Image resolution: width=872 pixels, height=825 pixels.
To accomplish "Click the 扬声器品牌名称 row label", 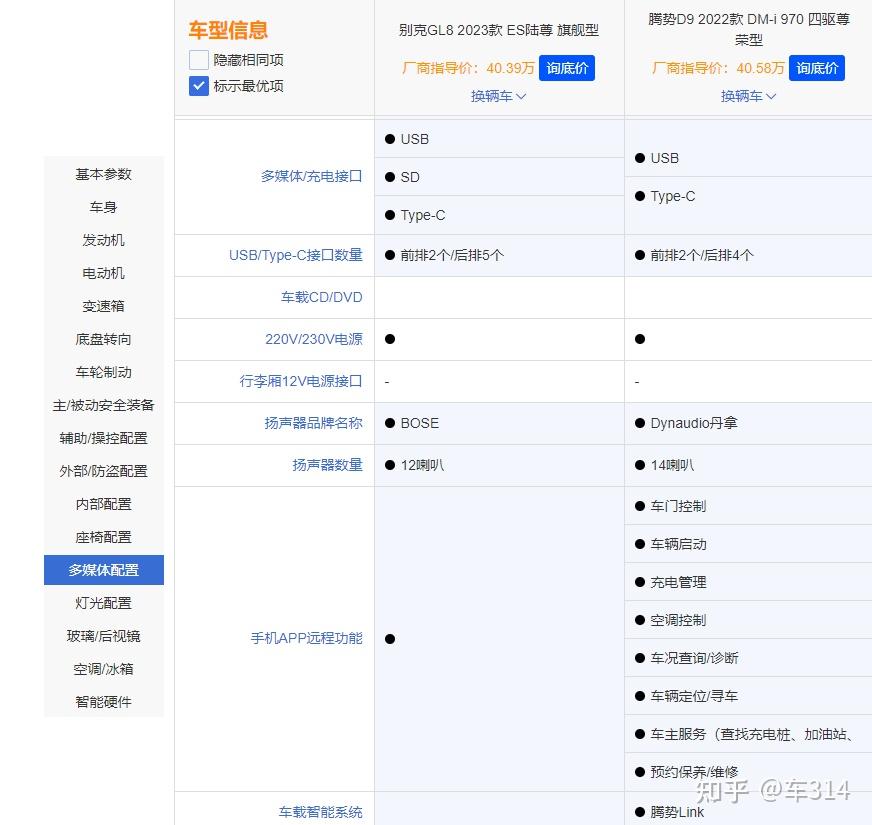I will point(312,422).
